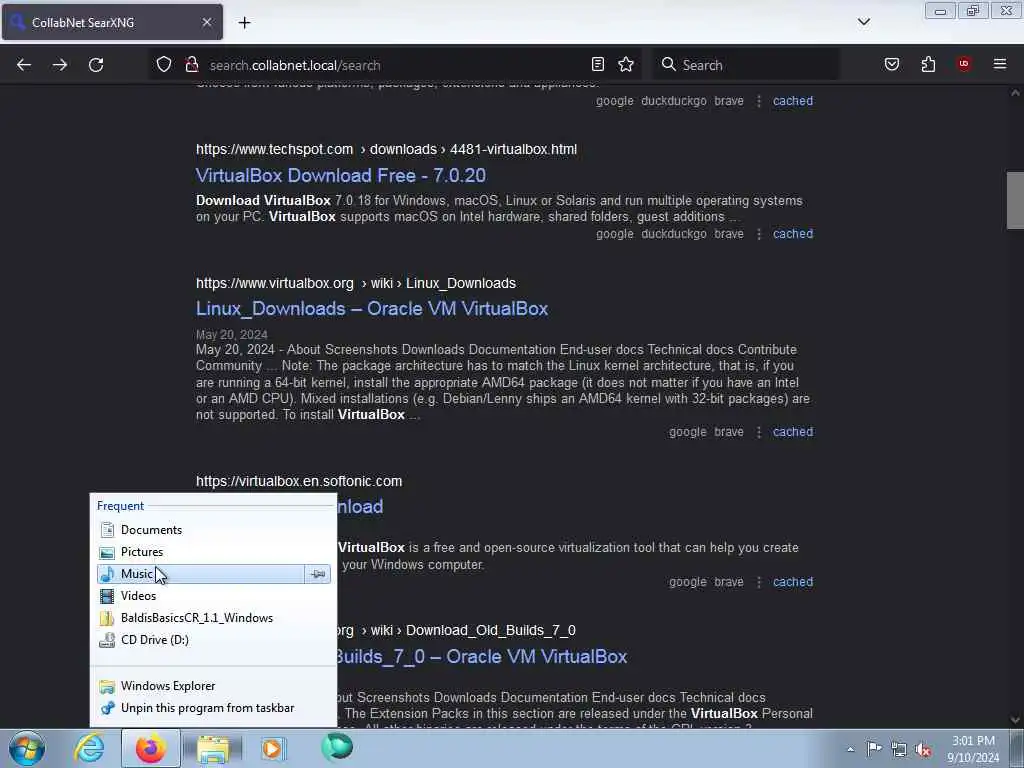Focus the Firefox Search box
Screen dimensions: 1024x768
(746, 65)
